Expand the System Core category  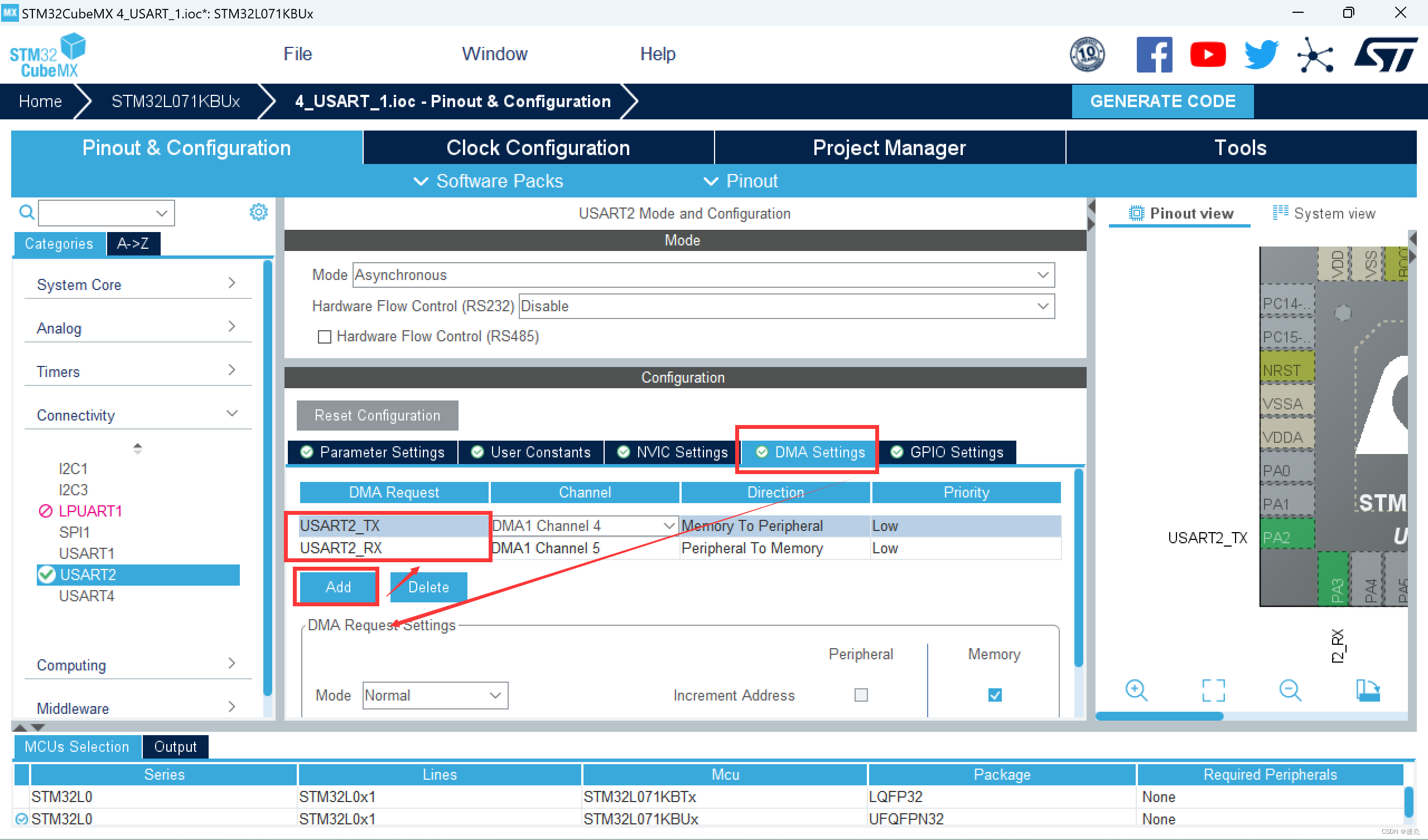[x=138, y=284]
